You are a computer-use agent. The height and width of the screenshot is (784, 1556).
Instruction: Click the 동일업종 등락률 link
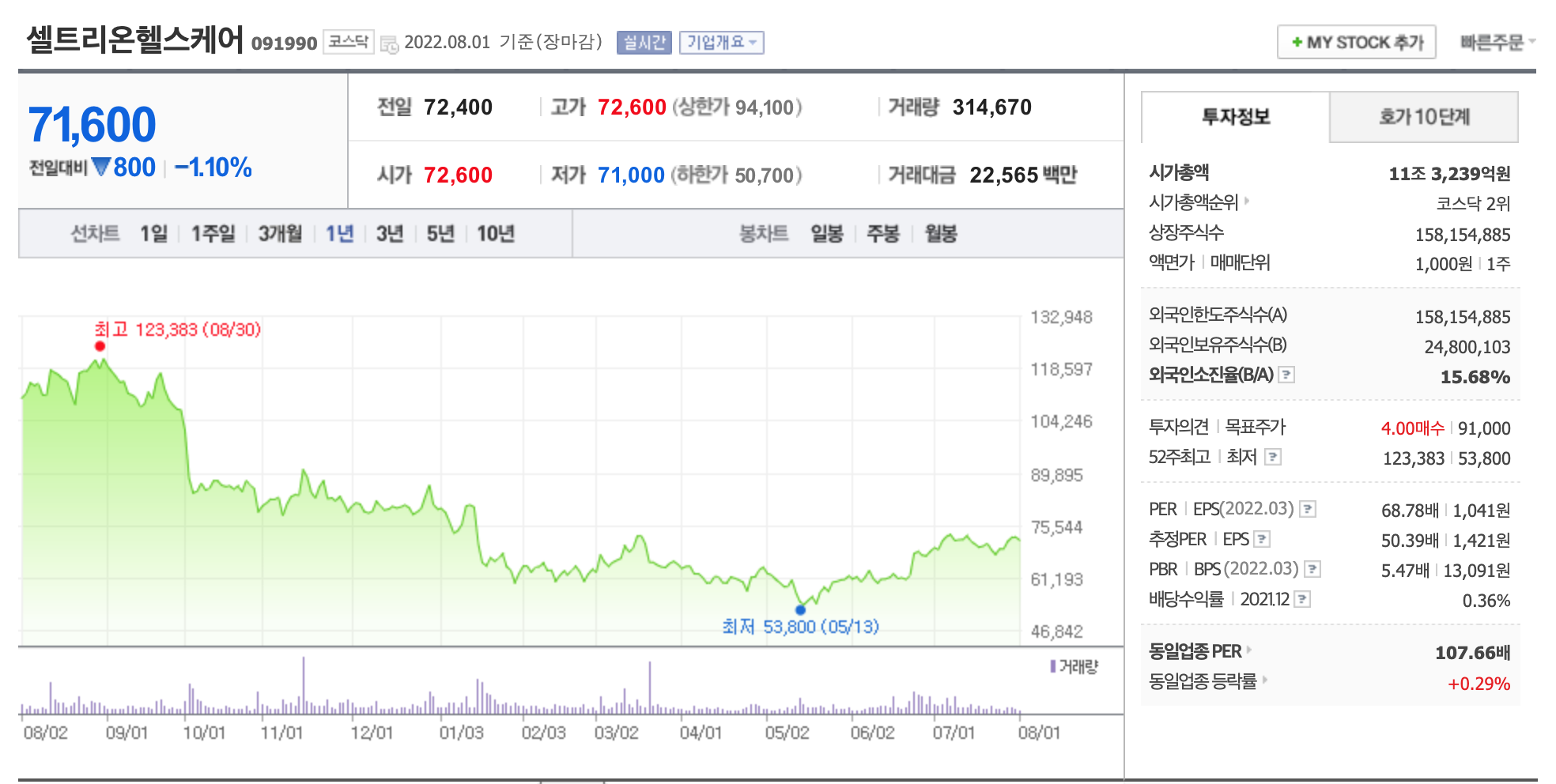[x=1203, y=680]
